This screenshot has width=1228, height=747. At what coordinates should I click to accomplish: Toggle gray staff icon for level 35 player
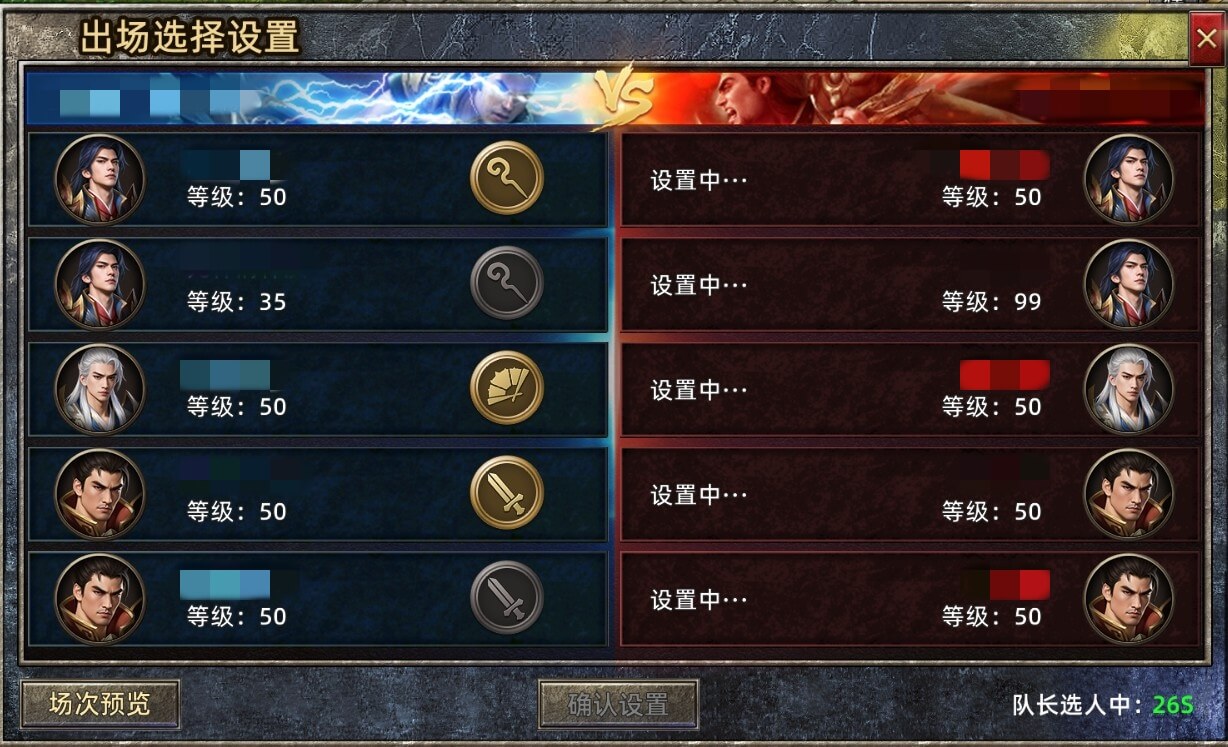pos(507,283)
